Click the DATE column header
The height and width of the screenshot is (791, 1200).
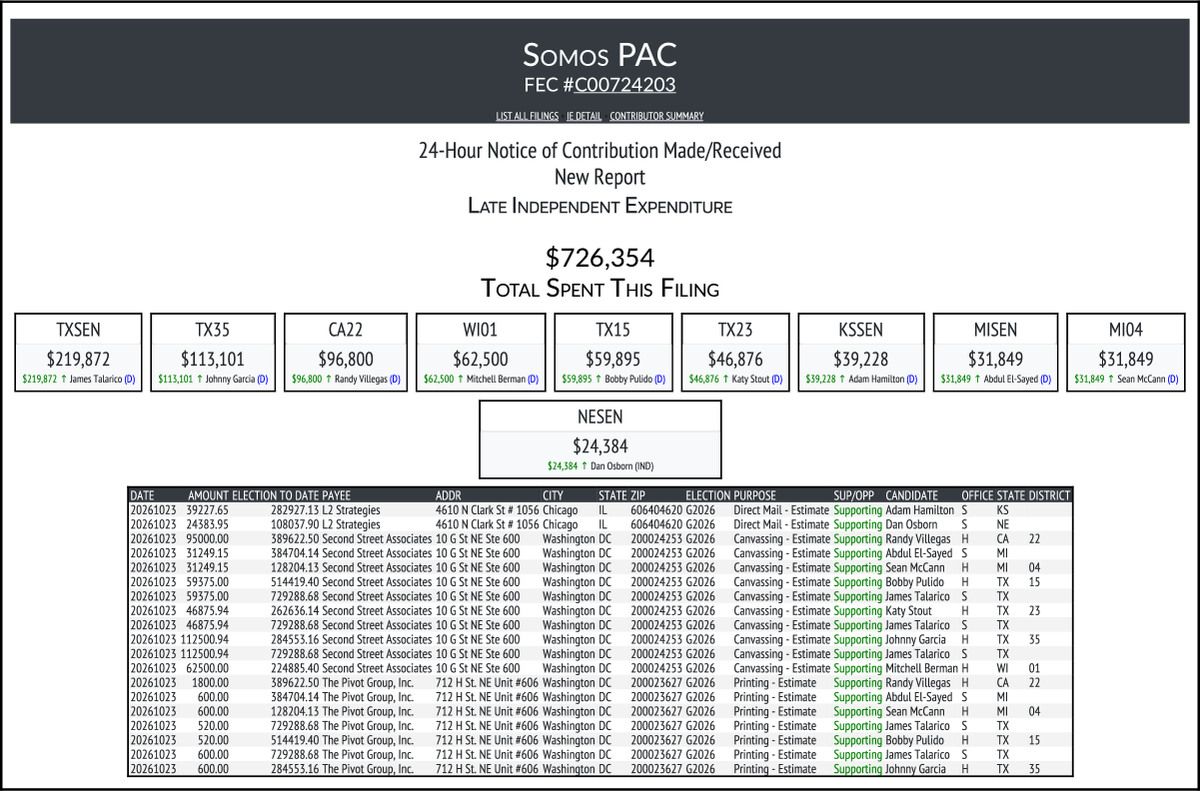(143, 495)
